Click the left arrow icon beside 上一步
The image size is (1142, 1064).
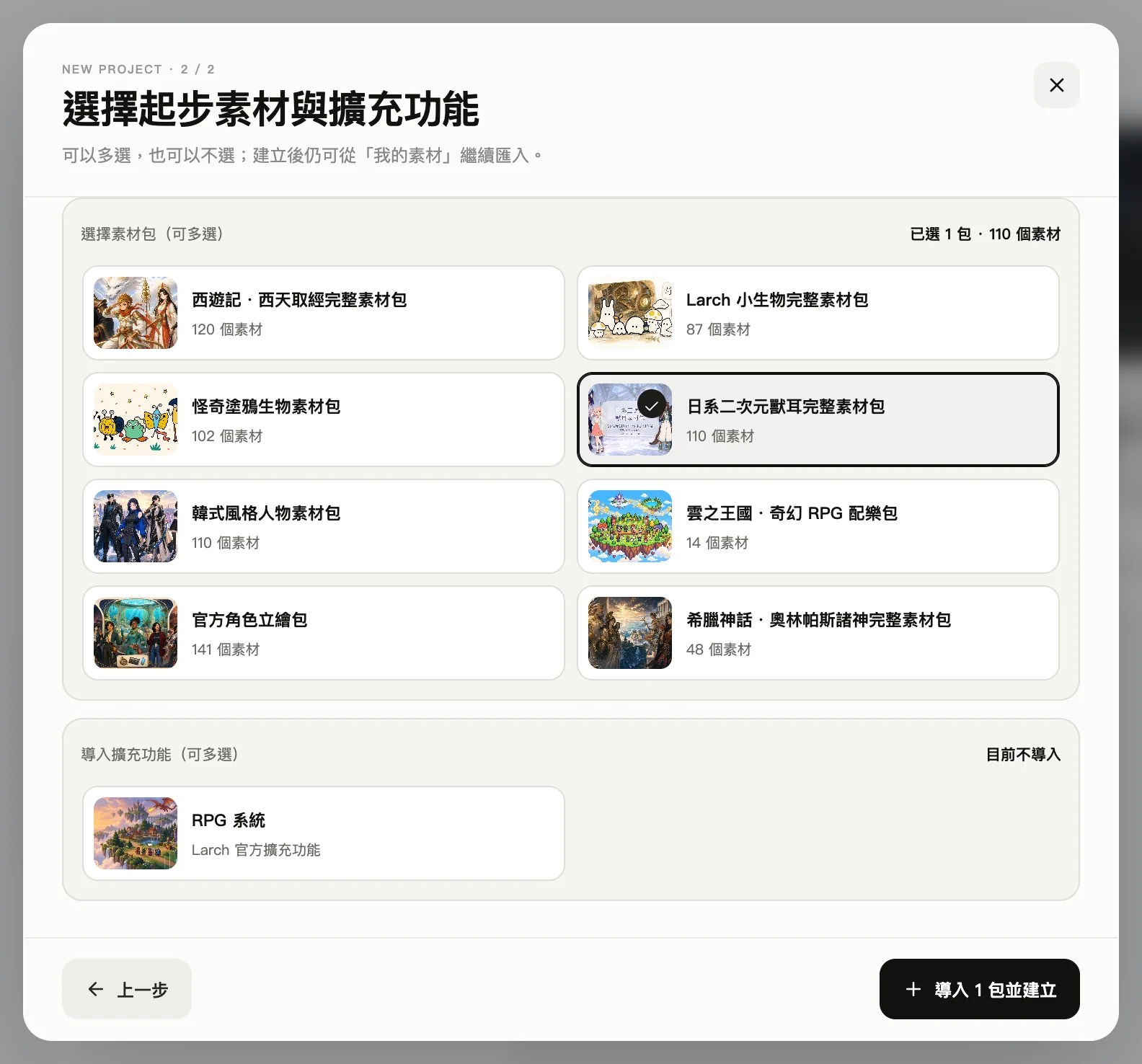(x=95, y=989)
